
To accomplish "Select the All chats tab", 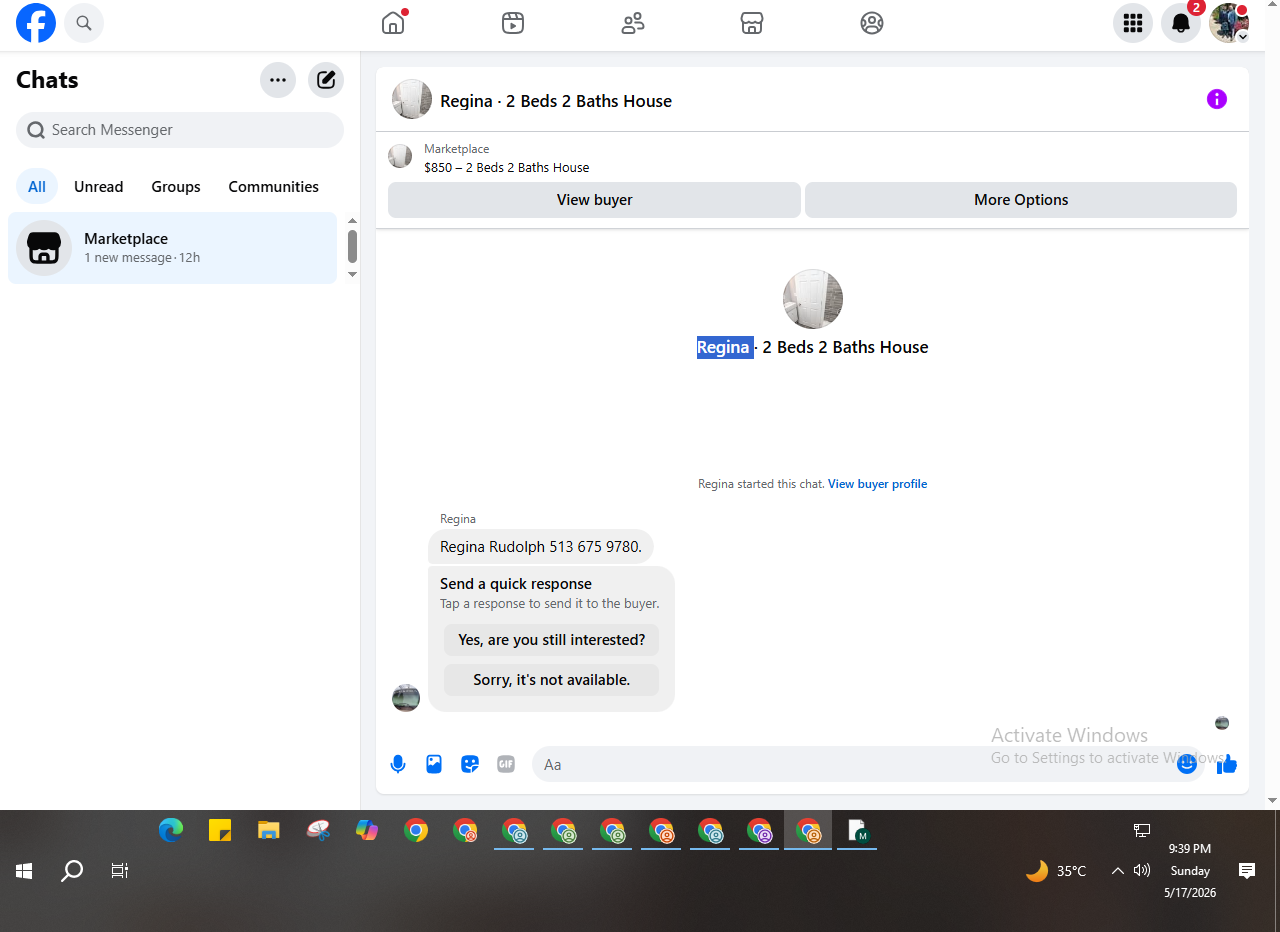I will point(37,187).
